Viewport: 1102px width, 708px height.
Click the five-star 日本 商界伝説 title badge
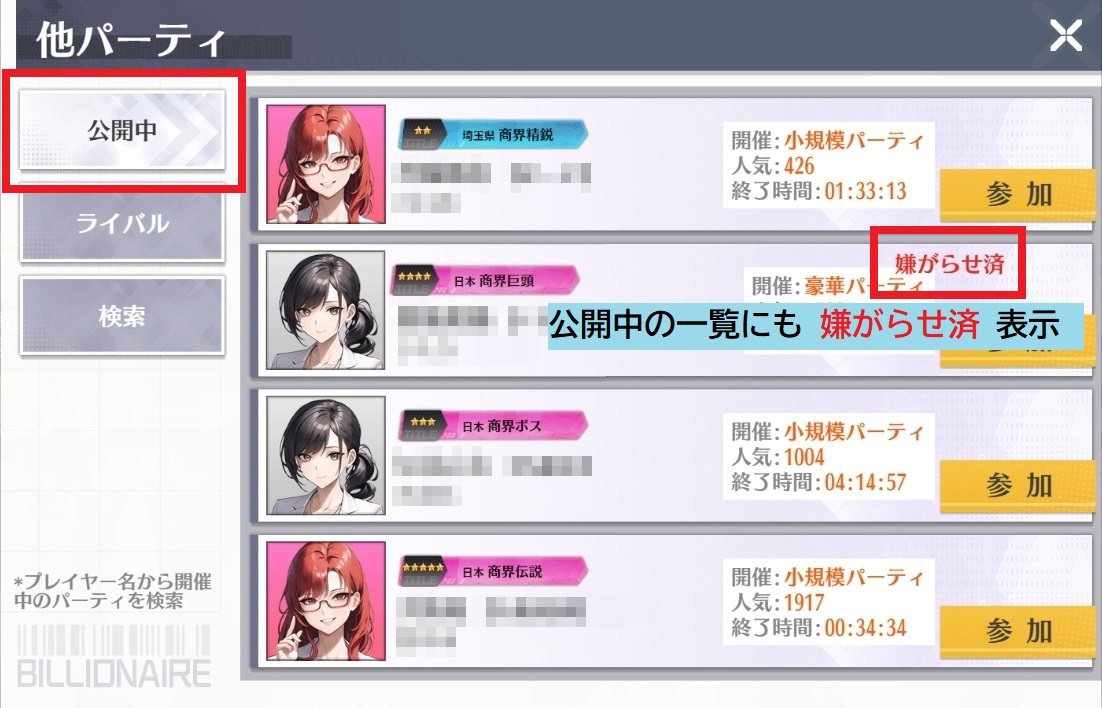tap(493, 572)
